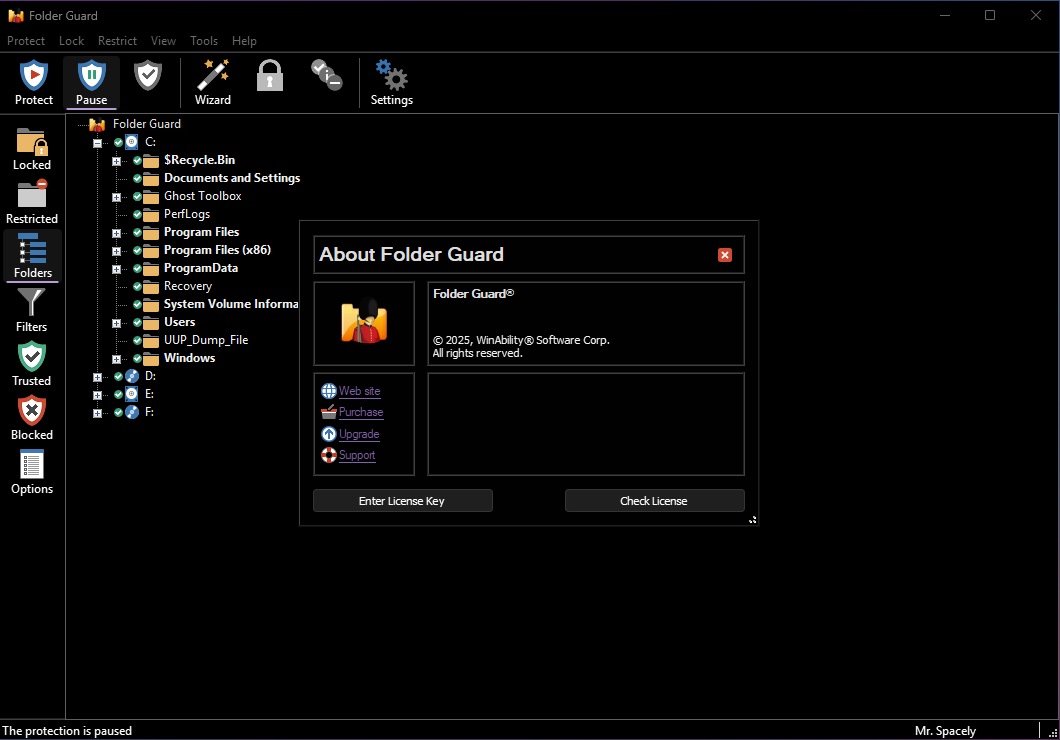Click the guard logo in About dialog

[364, 321]
